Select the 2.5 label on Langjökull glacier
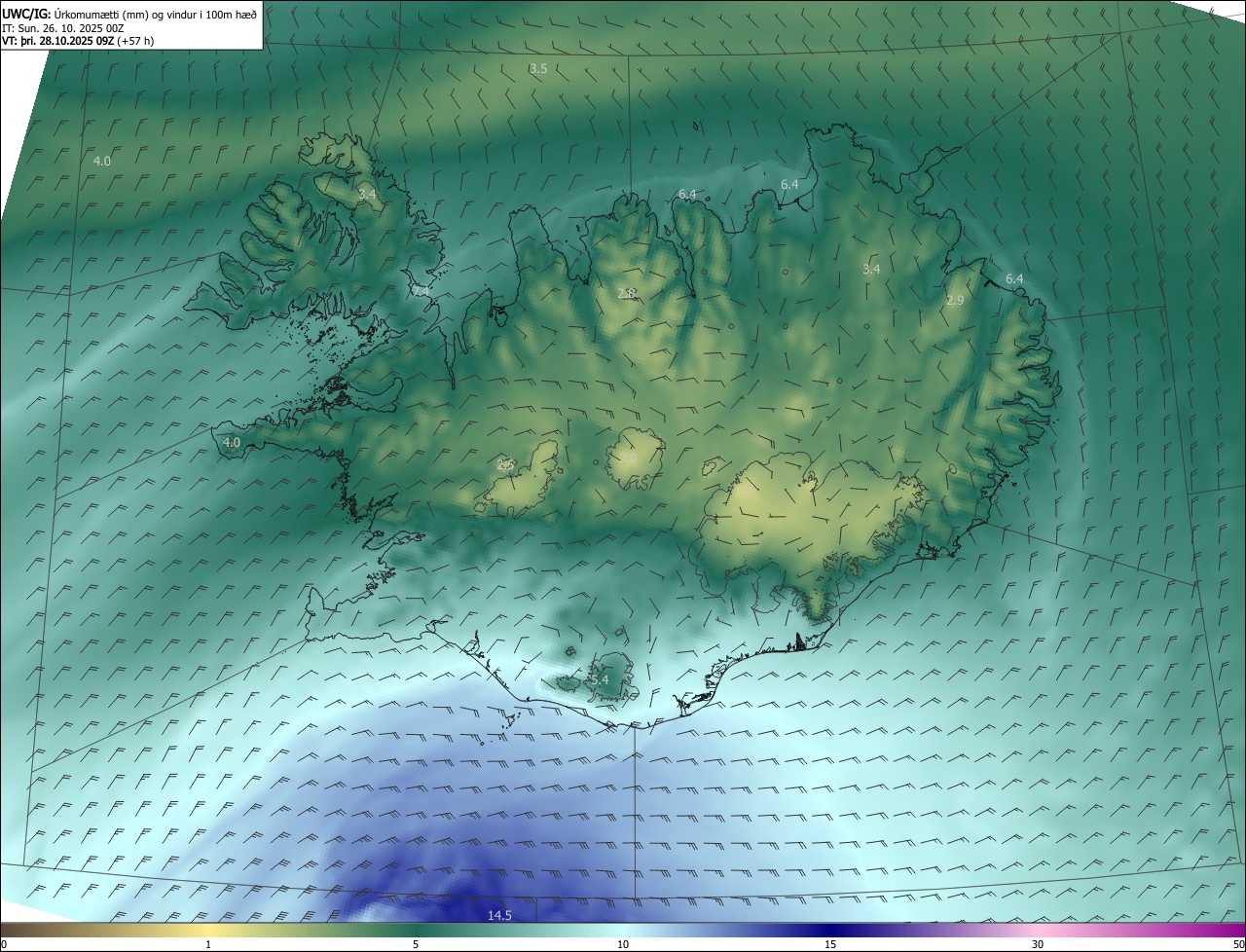The height and width of the screenshot is (952, 1246). pyautogui.click(x=505, y=465)
